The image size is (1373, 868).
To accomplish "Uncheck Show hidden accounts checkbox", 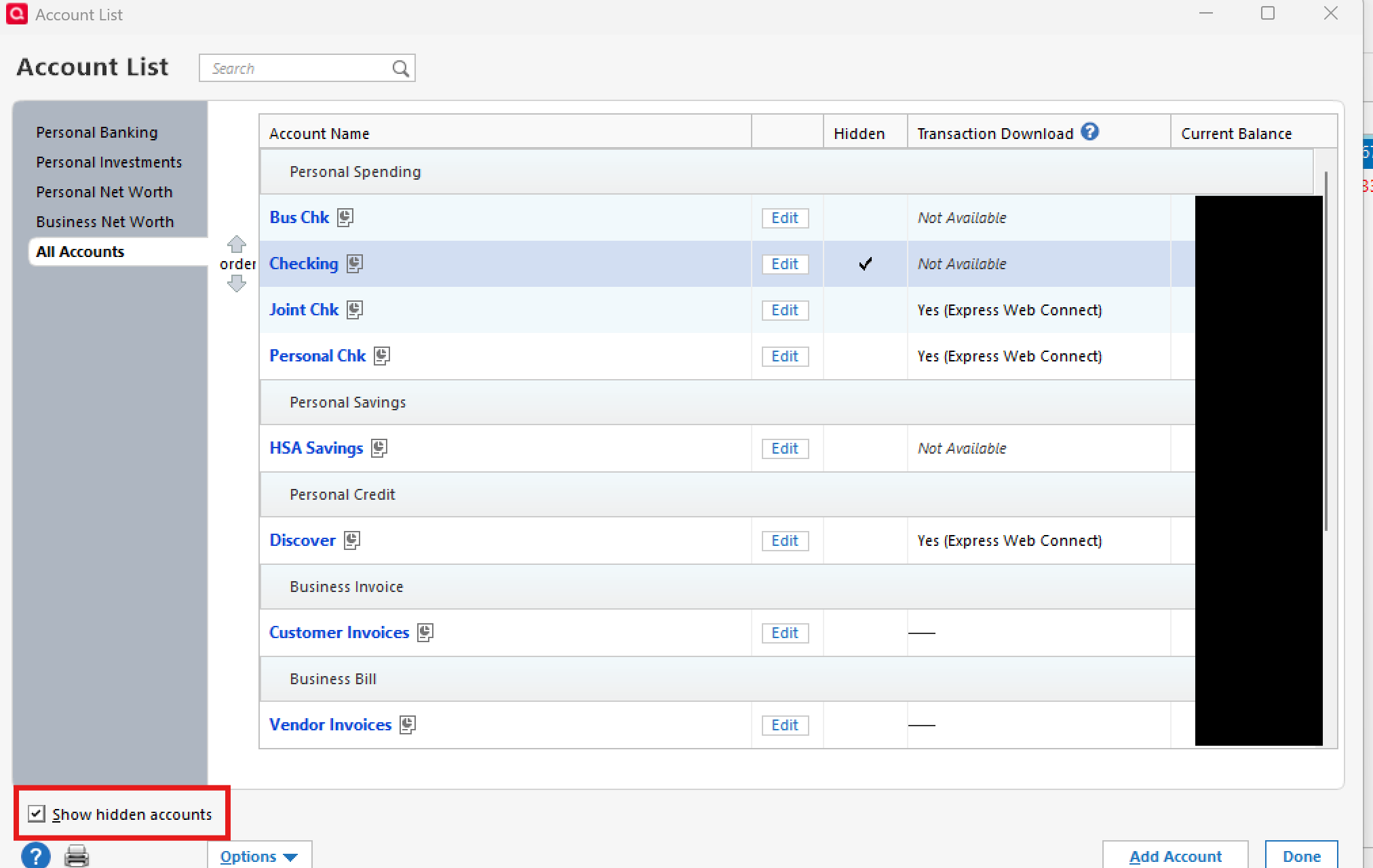I will click(x=37, y=813).
